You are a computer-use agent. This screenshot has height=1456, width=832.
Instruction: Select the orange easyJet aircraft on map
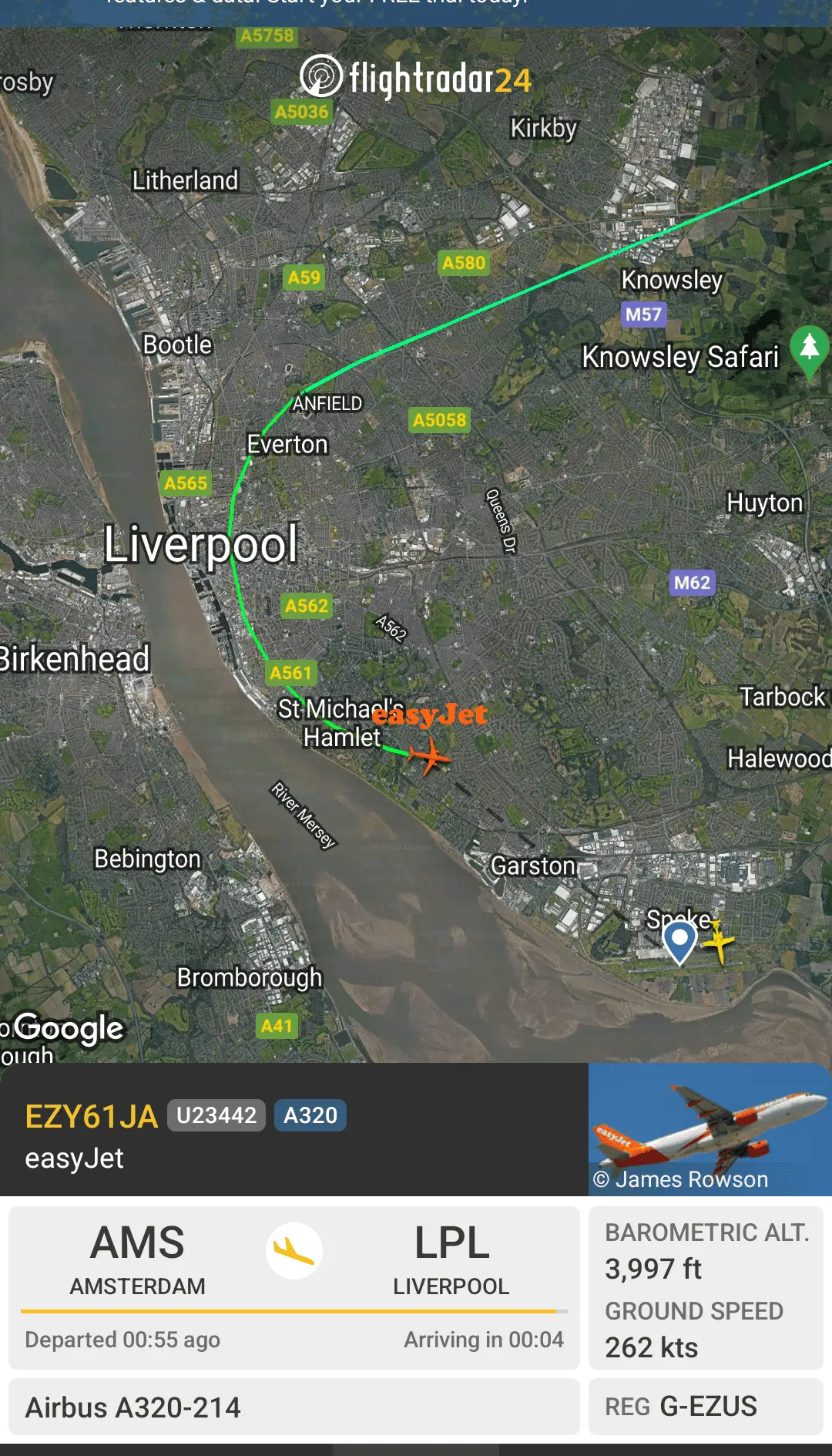coord(429,756)
